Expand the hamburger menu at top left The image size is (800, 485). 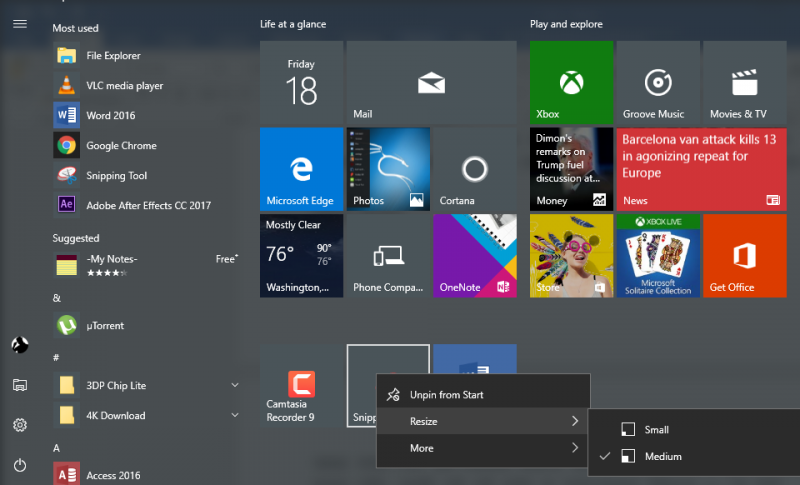(20, 24)
